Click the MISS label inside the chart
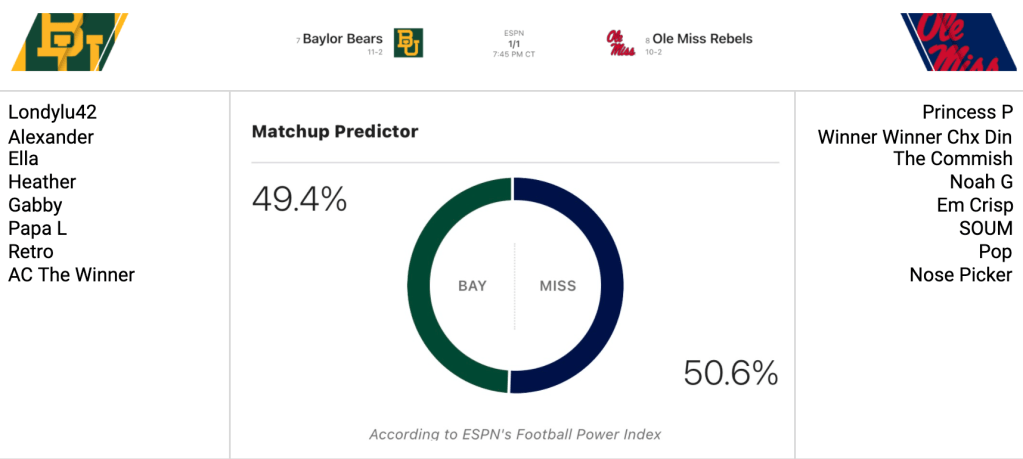 pos(557,286)
